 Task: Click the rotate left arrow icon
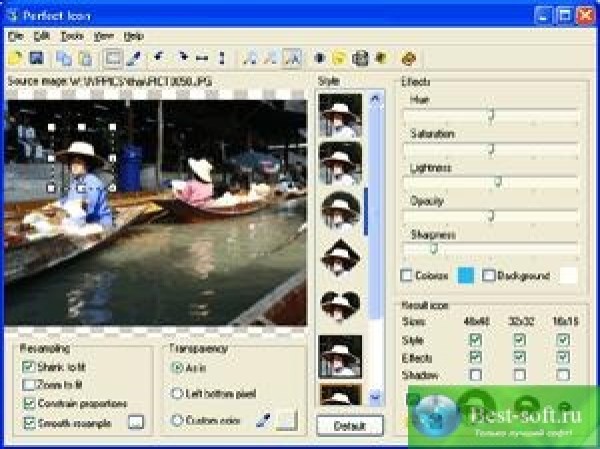[158, 57]
